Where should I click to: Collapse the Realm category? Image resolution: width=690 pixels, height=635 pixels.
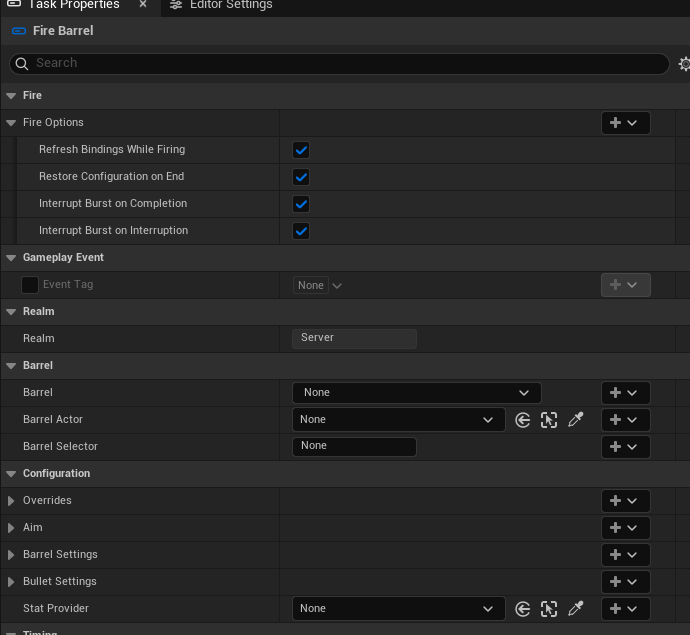click(x=11, y=312)
